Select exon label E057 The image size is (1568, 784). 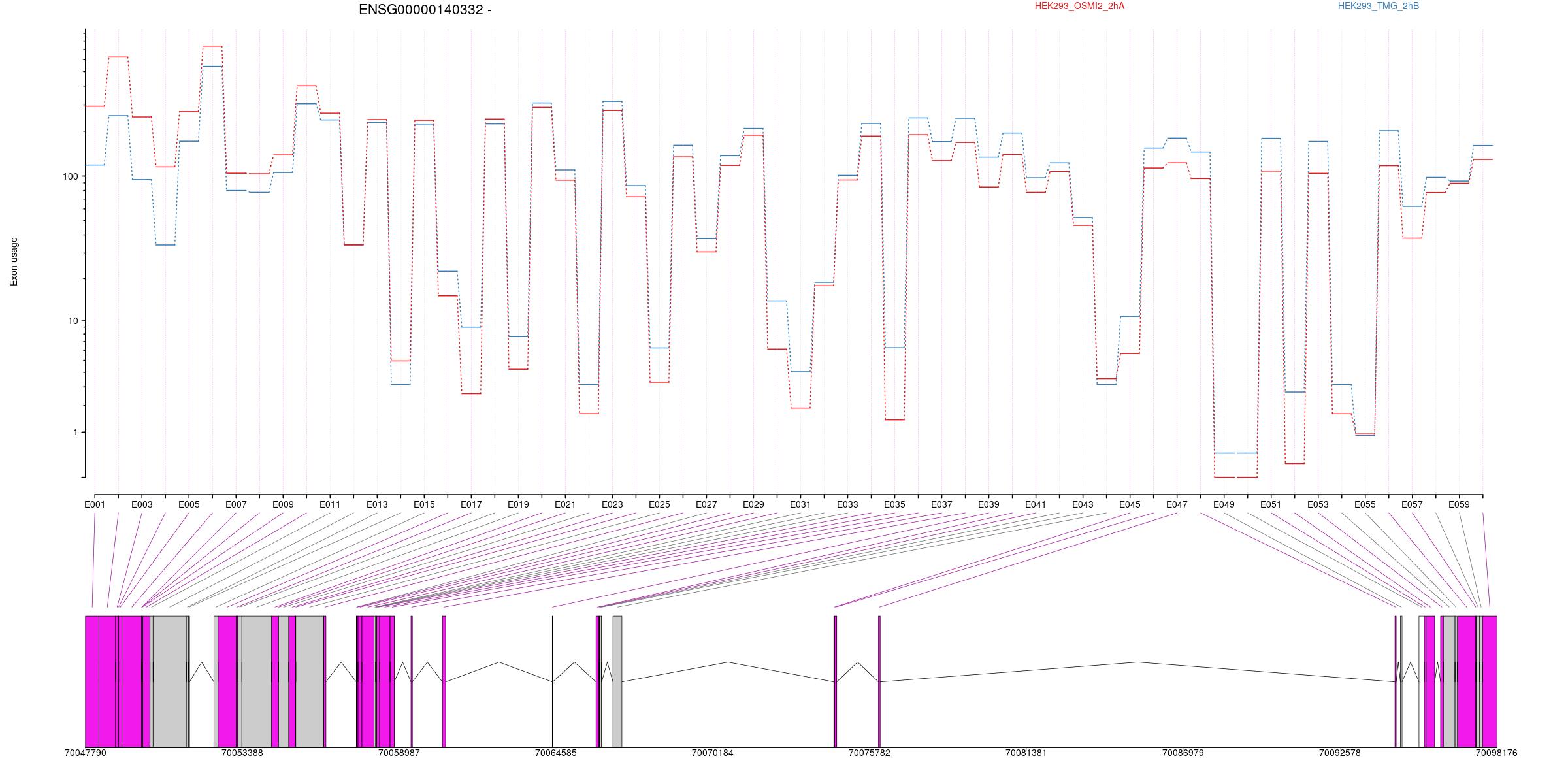1412,504
